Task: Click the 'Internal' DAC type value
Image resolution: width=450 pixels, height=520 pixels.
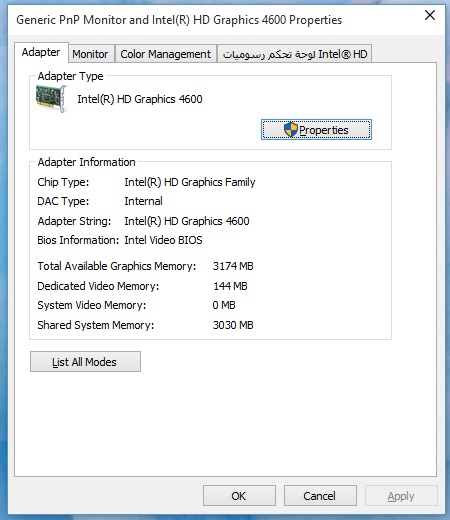Action: [144, 201]
